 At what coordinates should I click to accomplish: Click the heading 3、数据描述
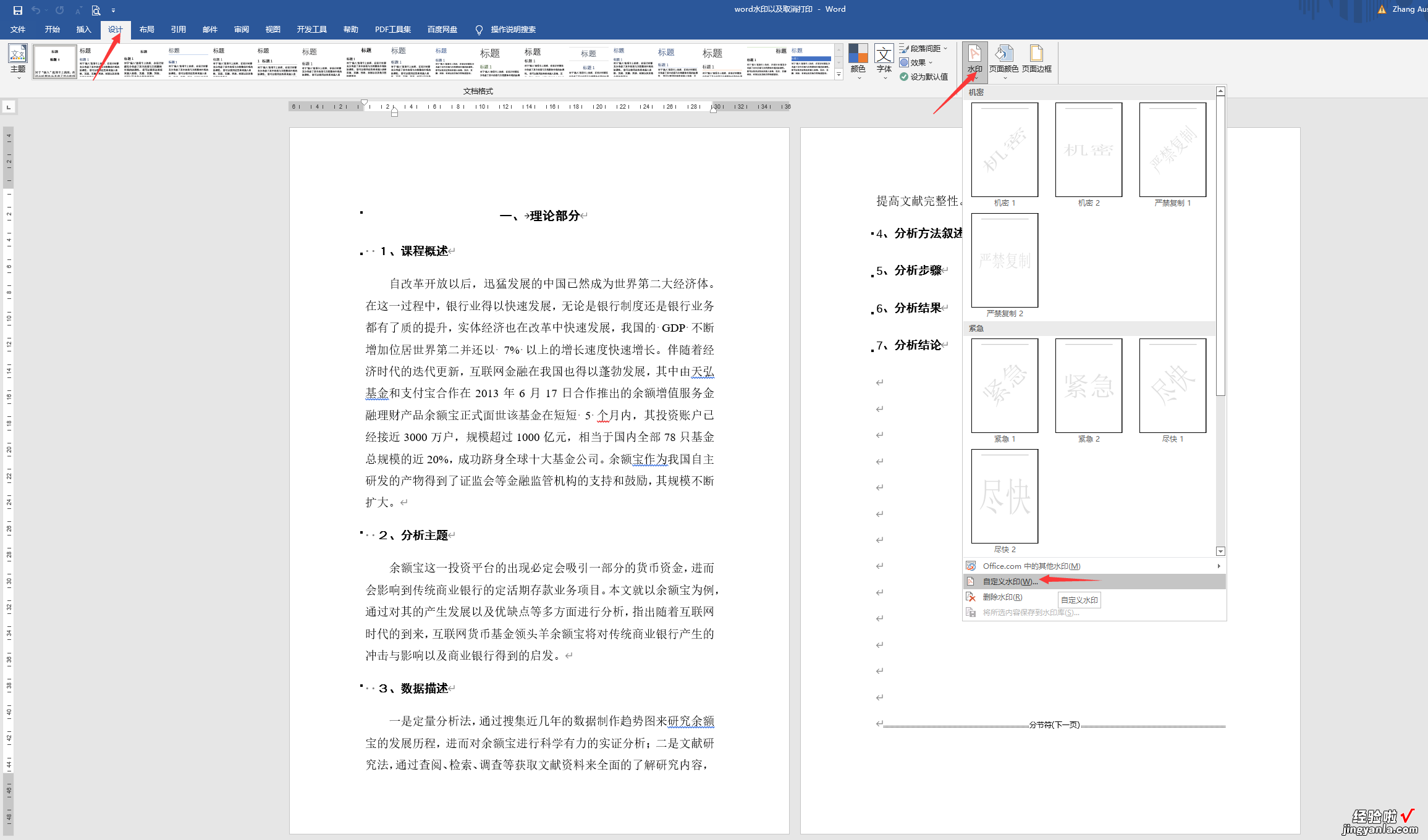pyautogui.click(x=413, y=689)
